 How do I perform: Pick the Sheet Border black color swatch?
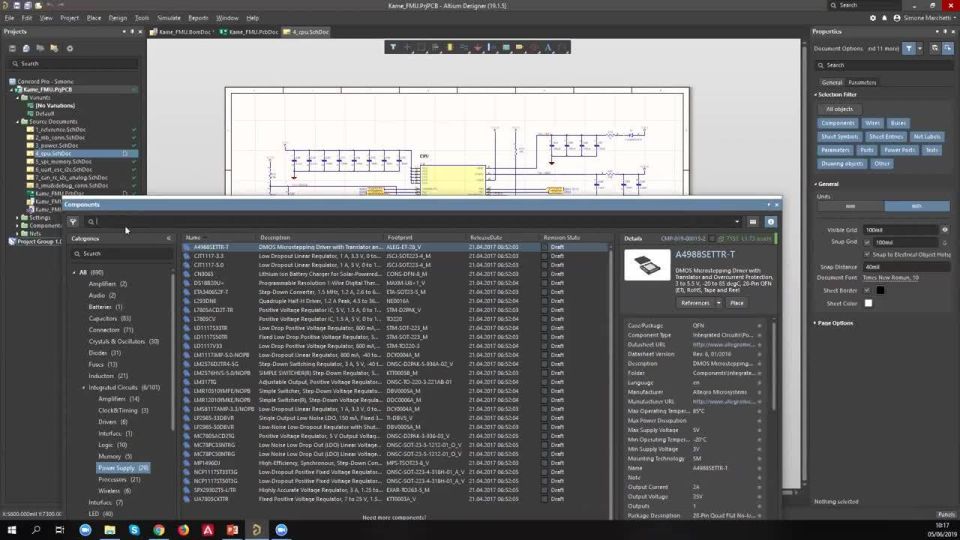coord(880,290)
